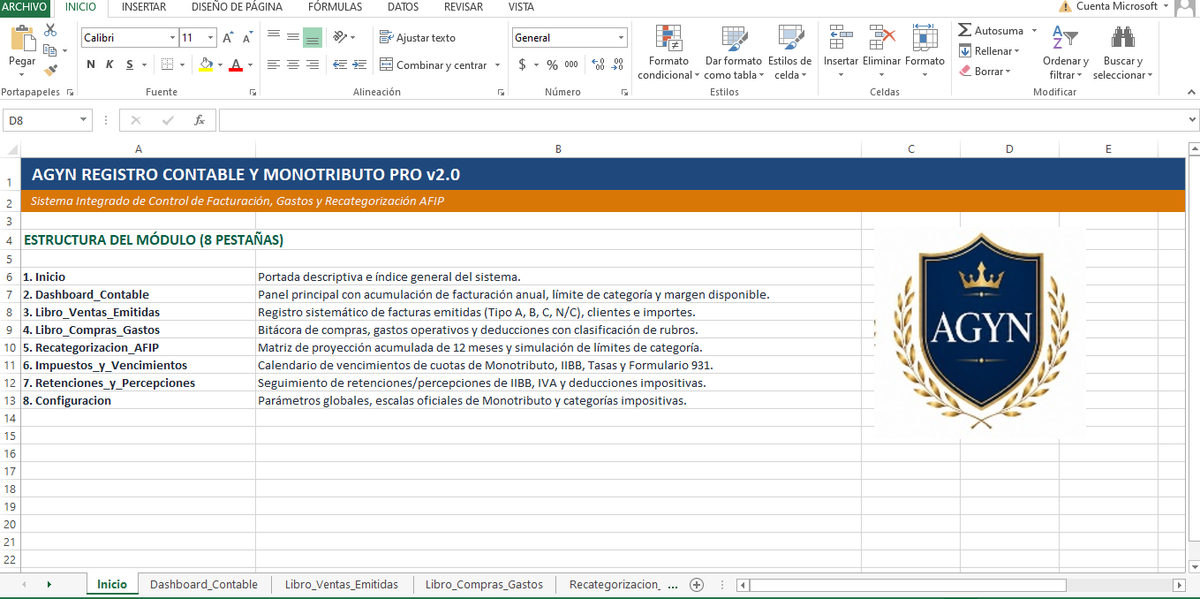Click the Copy icon in Portapapeles

[50, 50]
